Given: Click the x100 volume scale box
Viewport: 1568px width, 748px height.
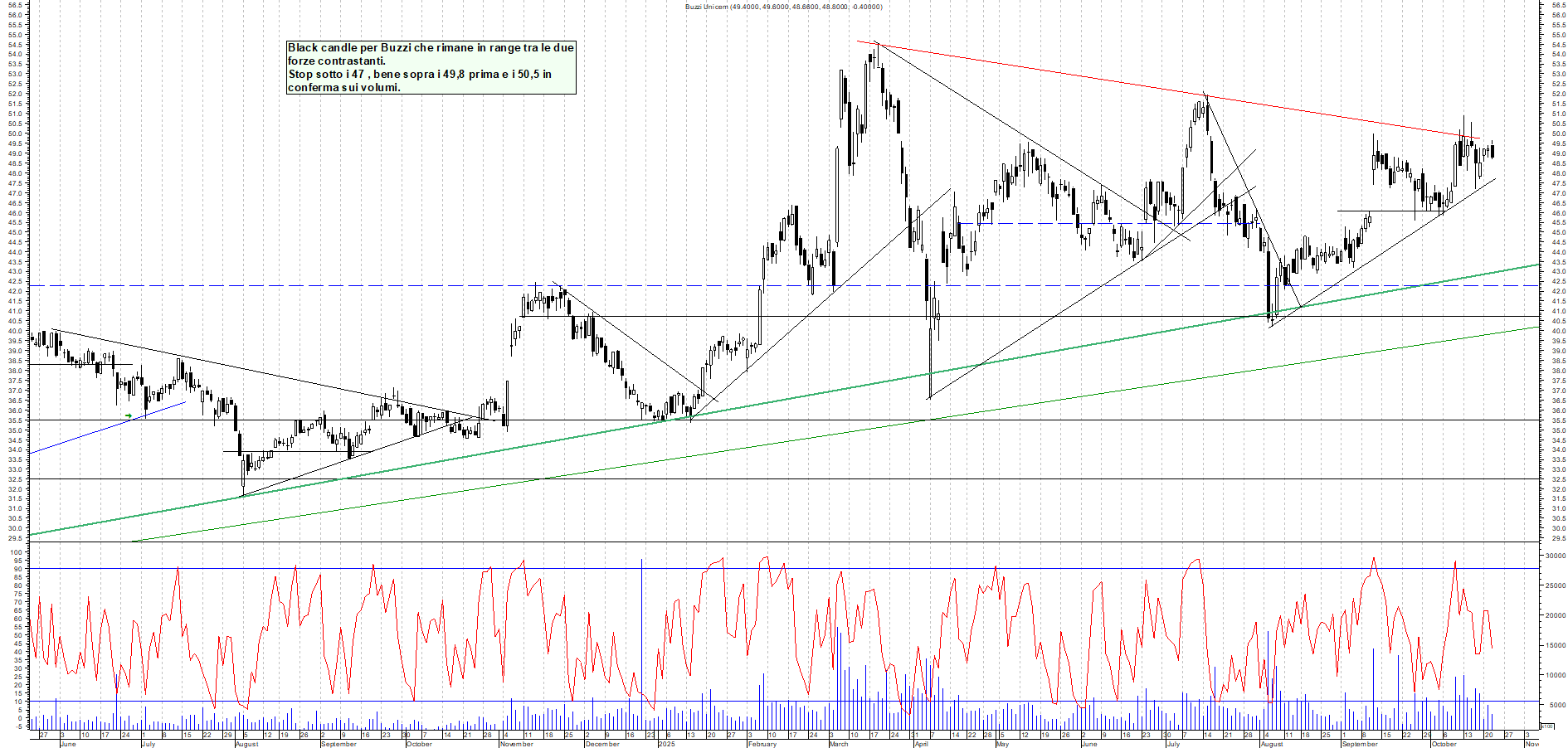Looking at the screenshot, I should pos(1546,726).
